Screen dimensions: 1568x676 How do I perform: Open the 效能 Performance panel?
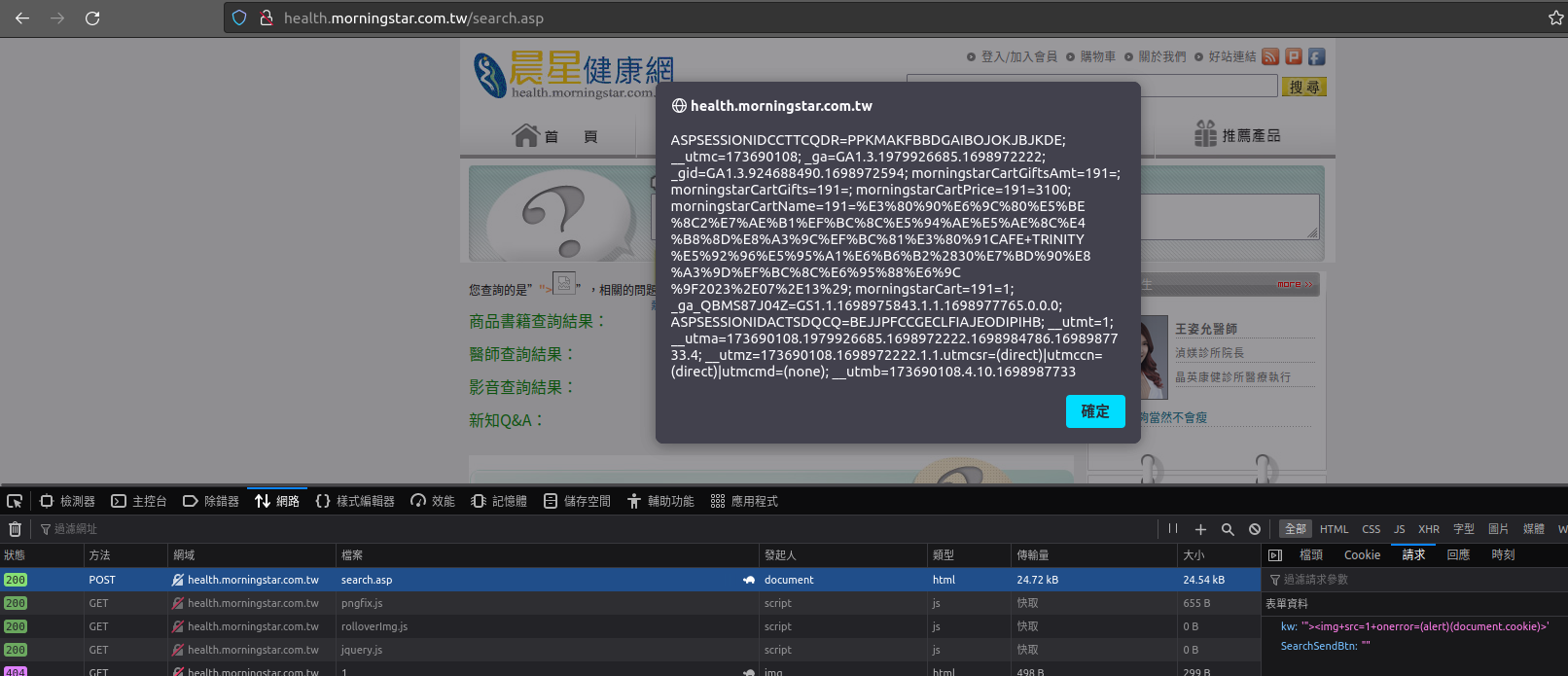(433, 501)
